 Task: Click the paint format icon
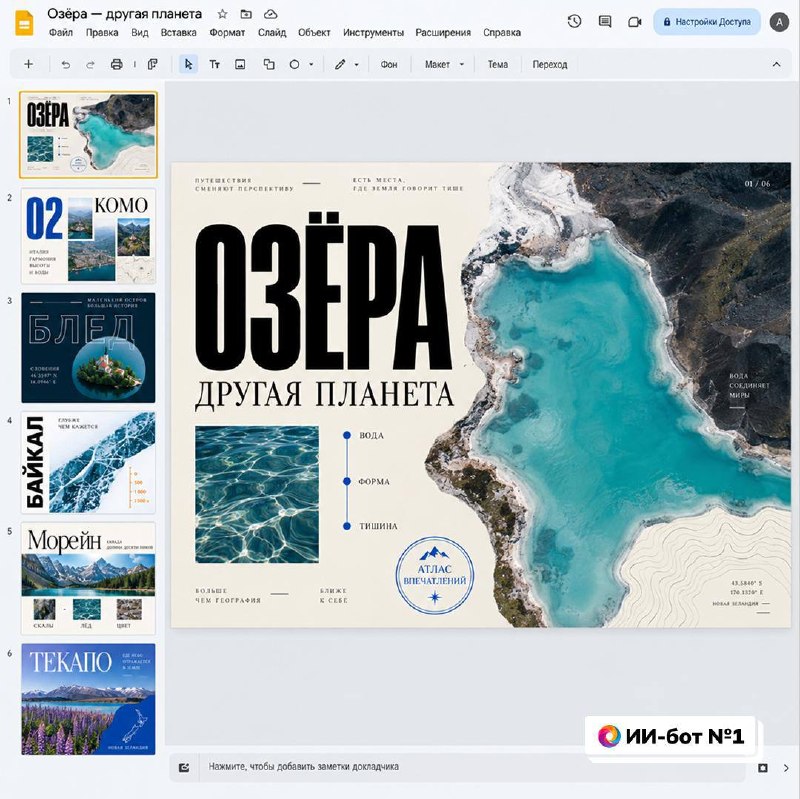pyautogui.click(x=152, y=64)
